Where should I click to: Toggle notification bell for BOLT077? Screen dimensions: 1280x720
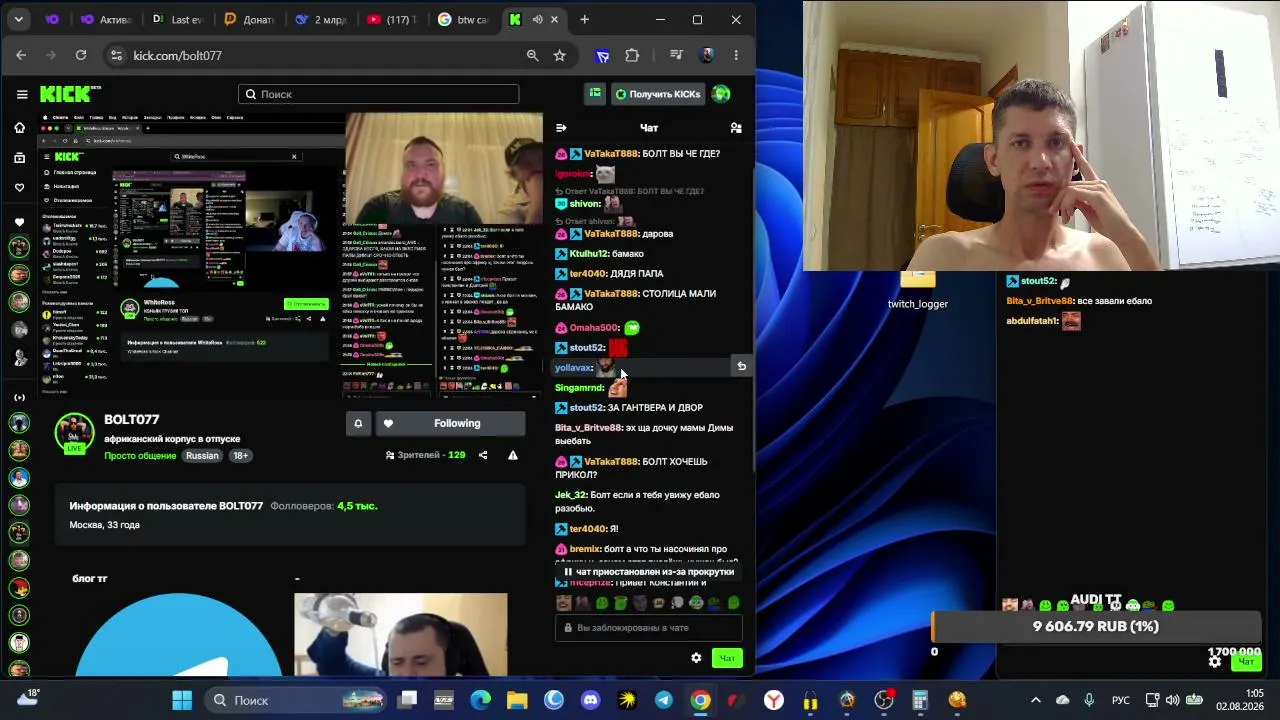(358, 424)
